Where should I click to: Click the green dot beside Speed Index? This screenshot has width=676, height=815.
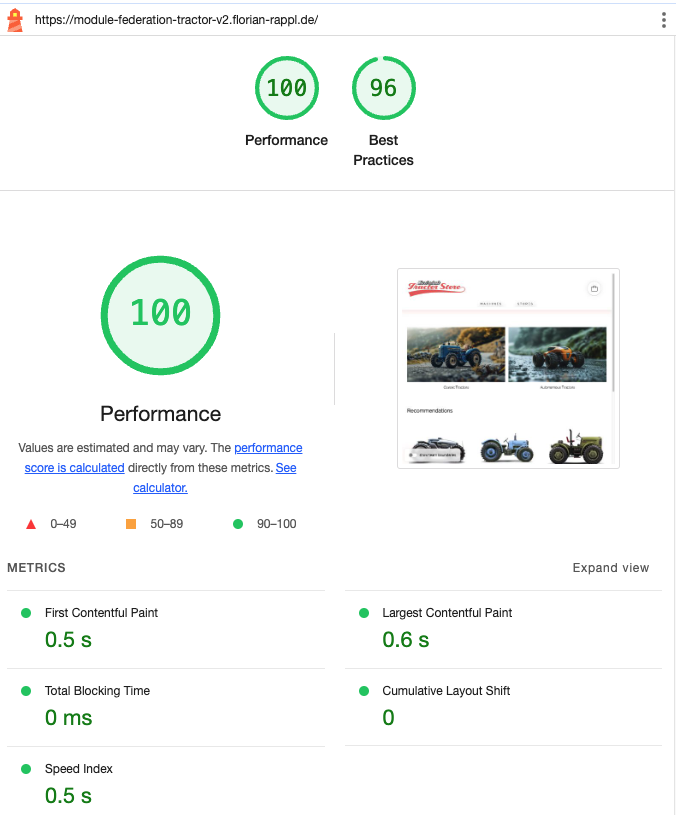pos(26,769)
